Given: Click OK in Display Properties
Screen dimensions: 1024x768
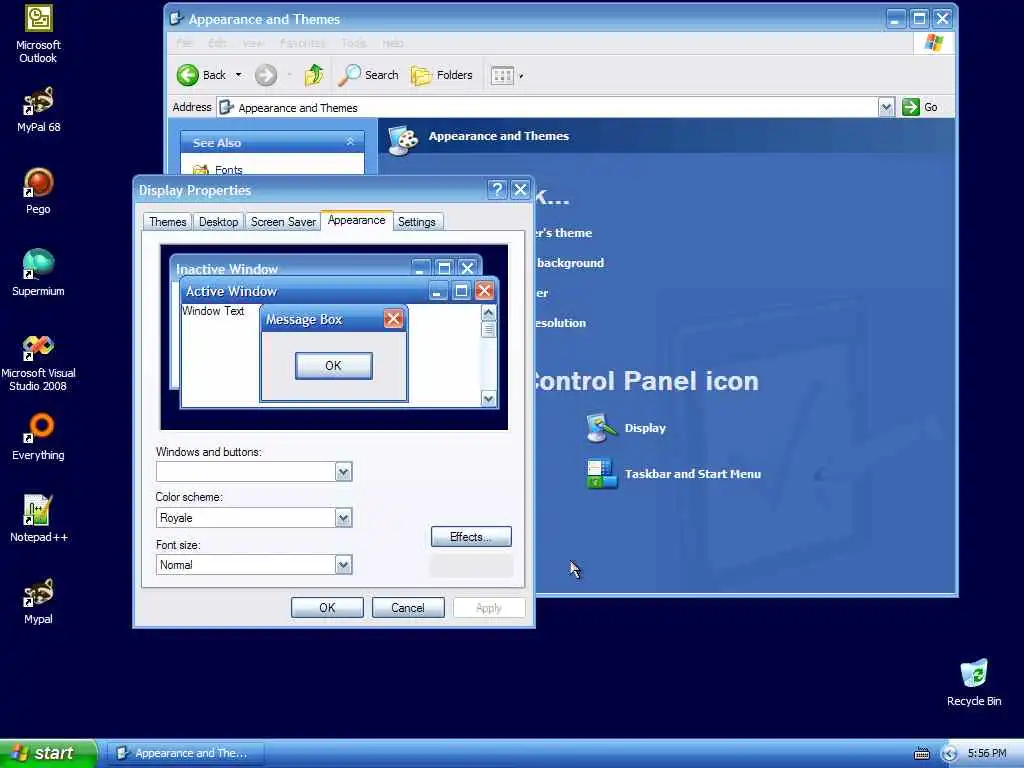Looking at the screenshot, I should [x=327, y=608].
